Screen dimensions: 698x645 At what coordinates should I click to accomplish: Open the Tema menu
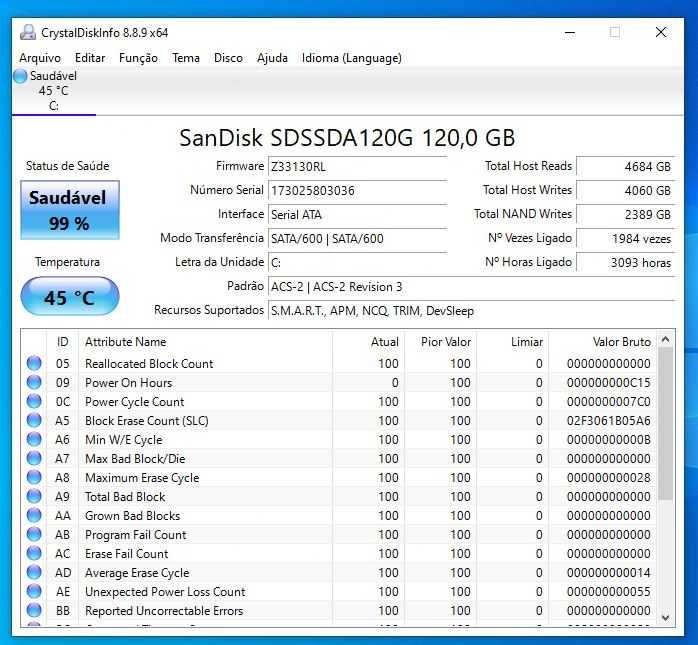186,58
